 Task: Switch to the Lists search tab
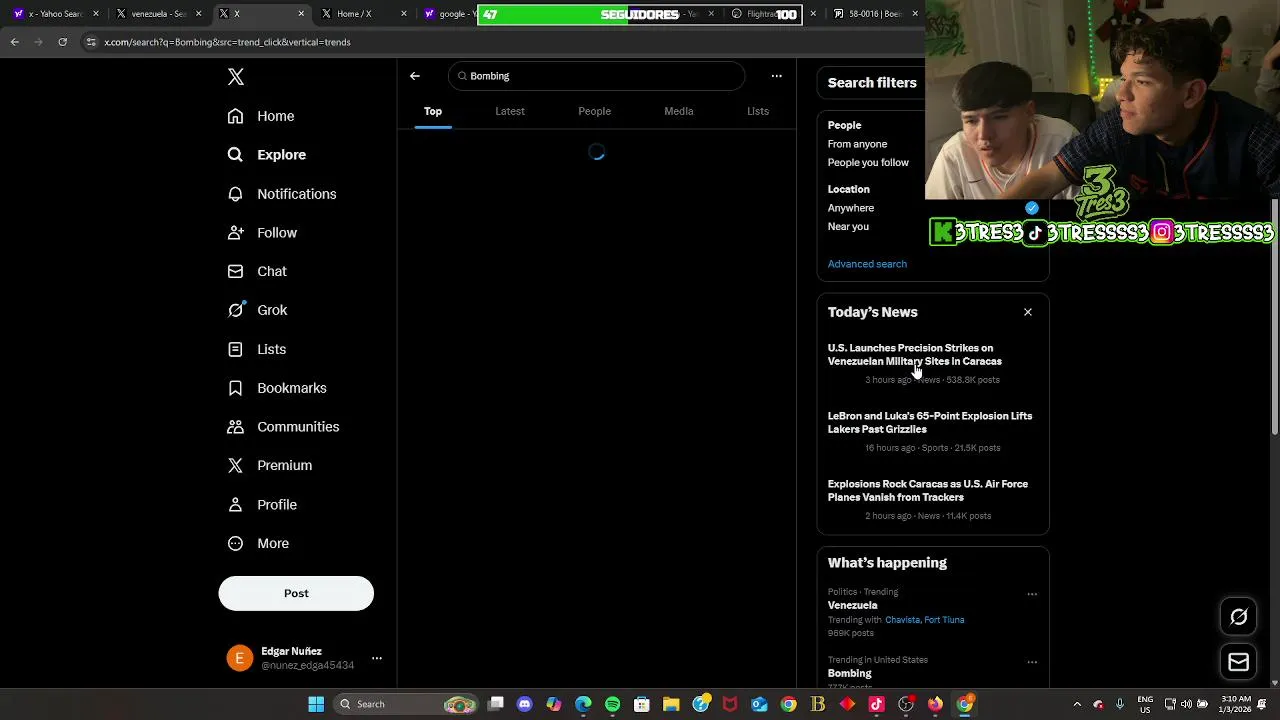758,111
